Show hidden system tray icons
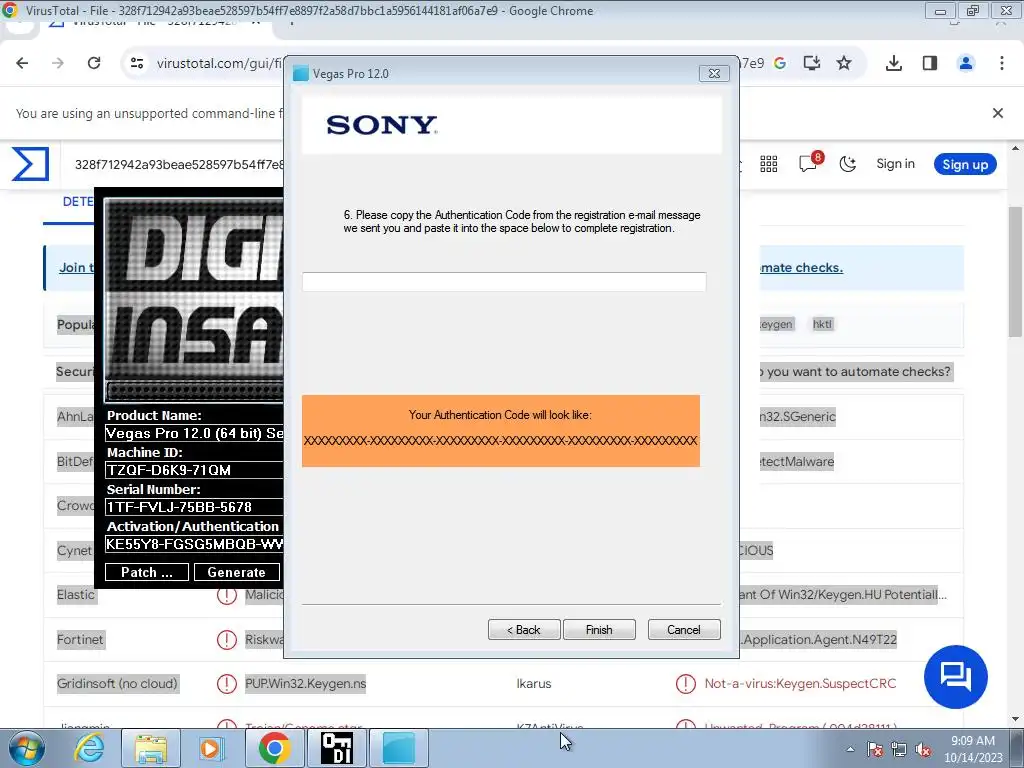This screenshot has height=768, width=1024. pyautogui.click(x=850, y=749)
